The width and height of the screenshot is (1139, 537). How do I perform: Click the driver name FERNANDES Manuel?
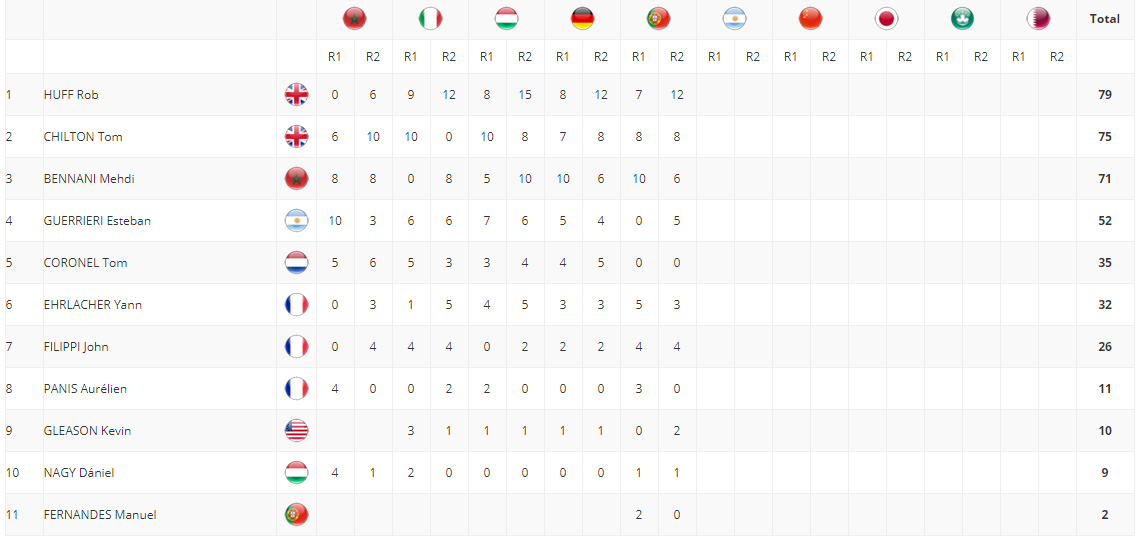[x=100, y=514]
